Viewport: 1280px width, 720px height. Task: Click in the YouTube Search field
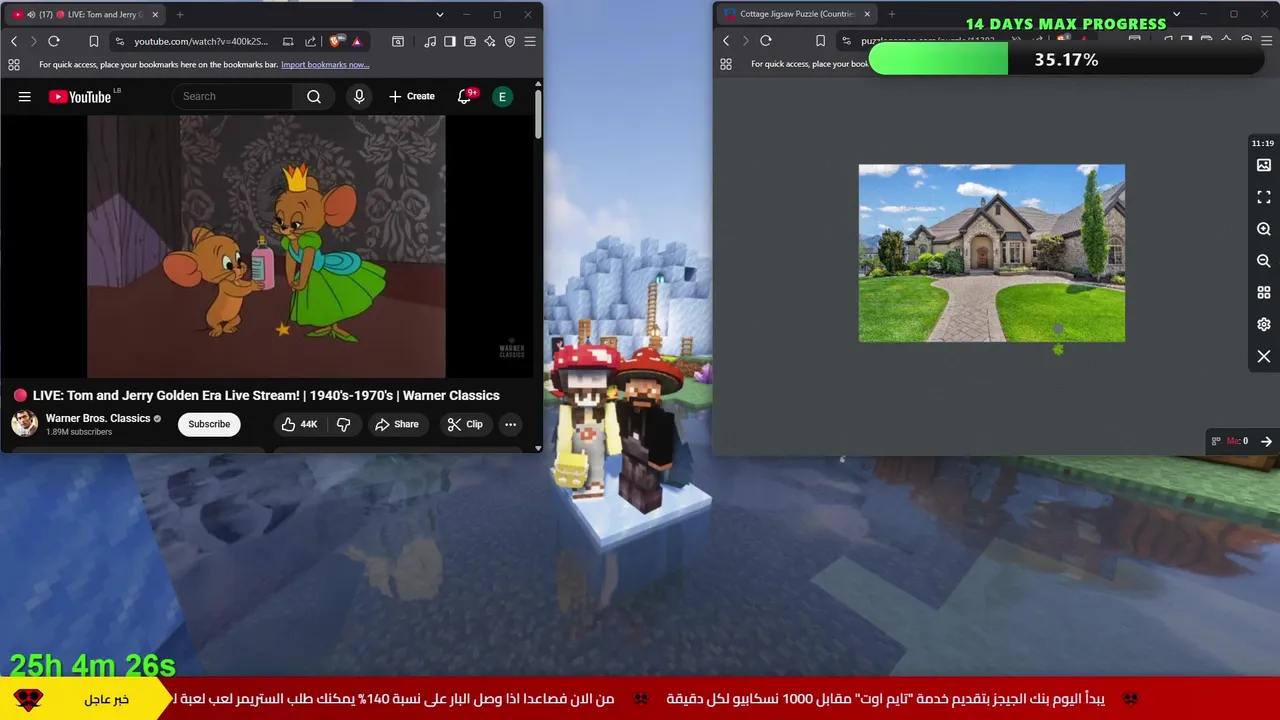[232, 96]
